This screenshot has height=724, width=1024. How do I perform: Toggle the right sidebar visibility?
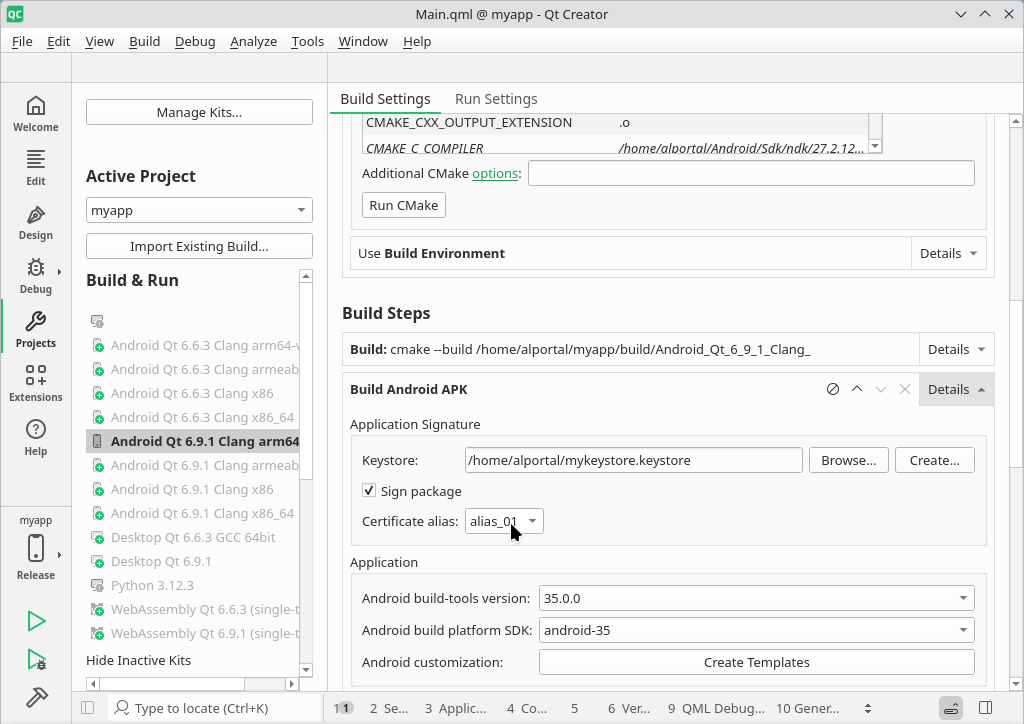[986, 708]
